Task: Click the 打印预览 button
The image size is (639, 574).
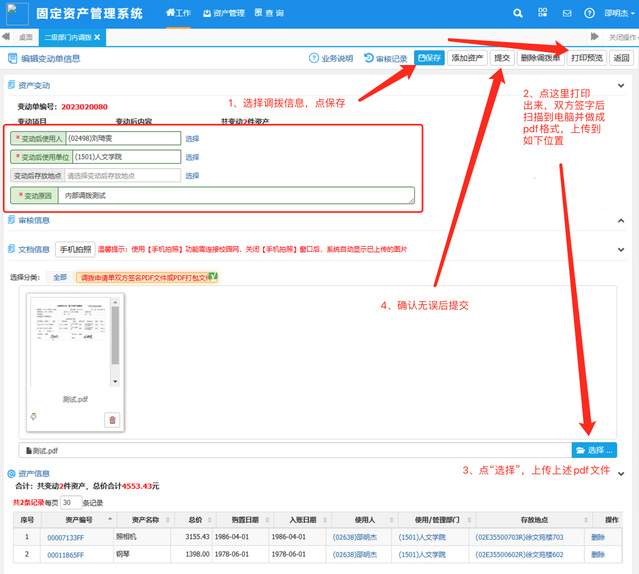Action: pos(586,58)
